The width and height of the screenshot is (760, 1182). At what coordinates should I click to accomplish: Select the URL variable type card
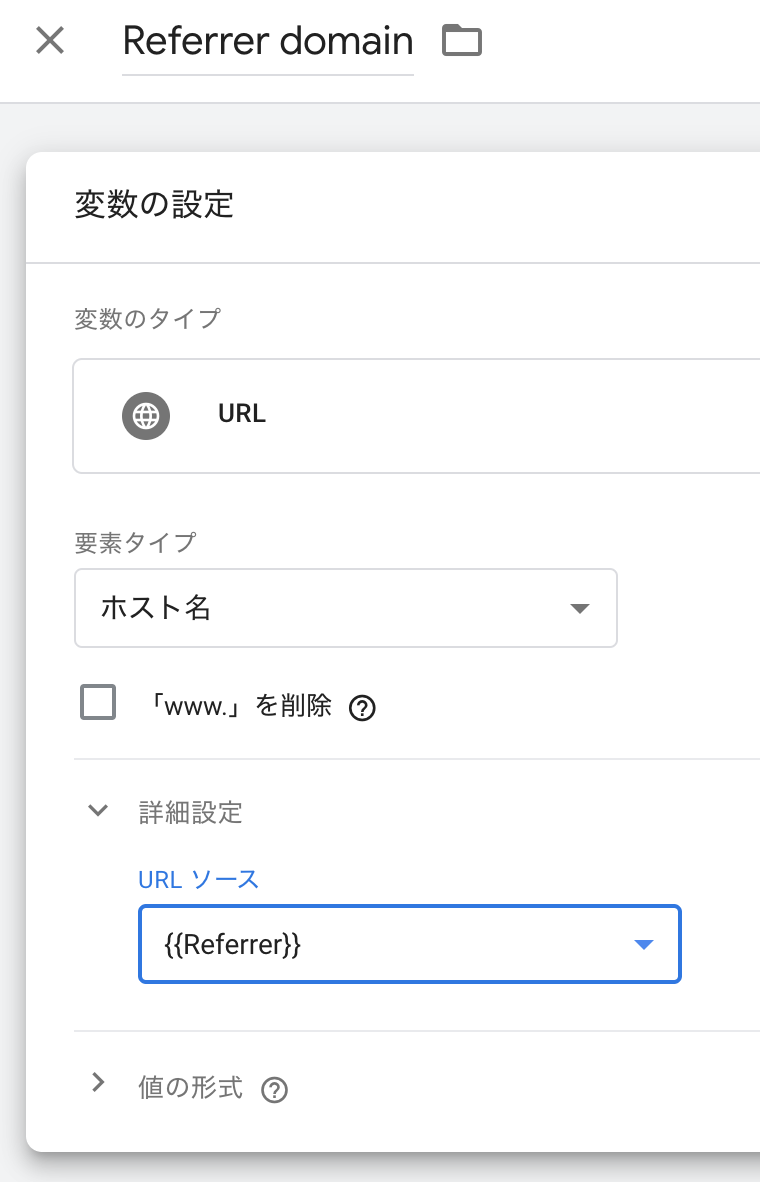[400, 416]
